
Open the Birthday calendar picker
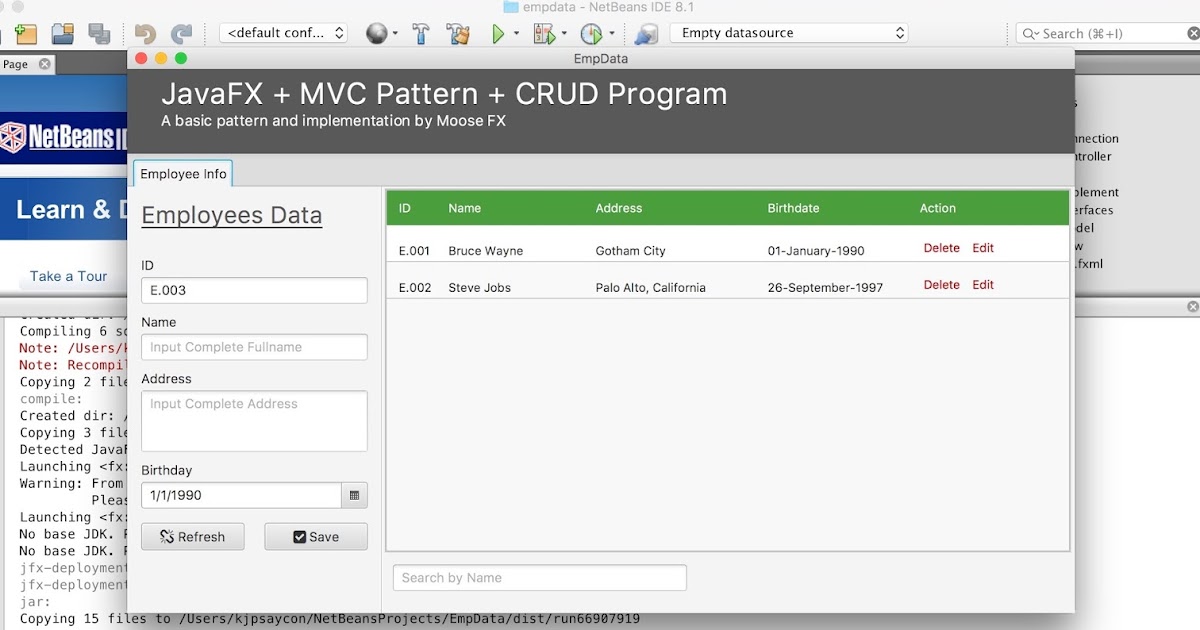[355, 495]
